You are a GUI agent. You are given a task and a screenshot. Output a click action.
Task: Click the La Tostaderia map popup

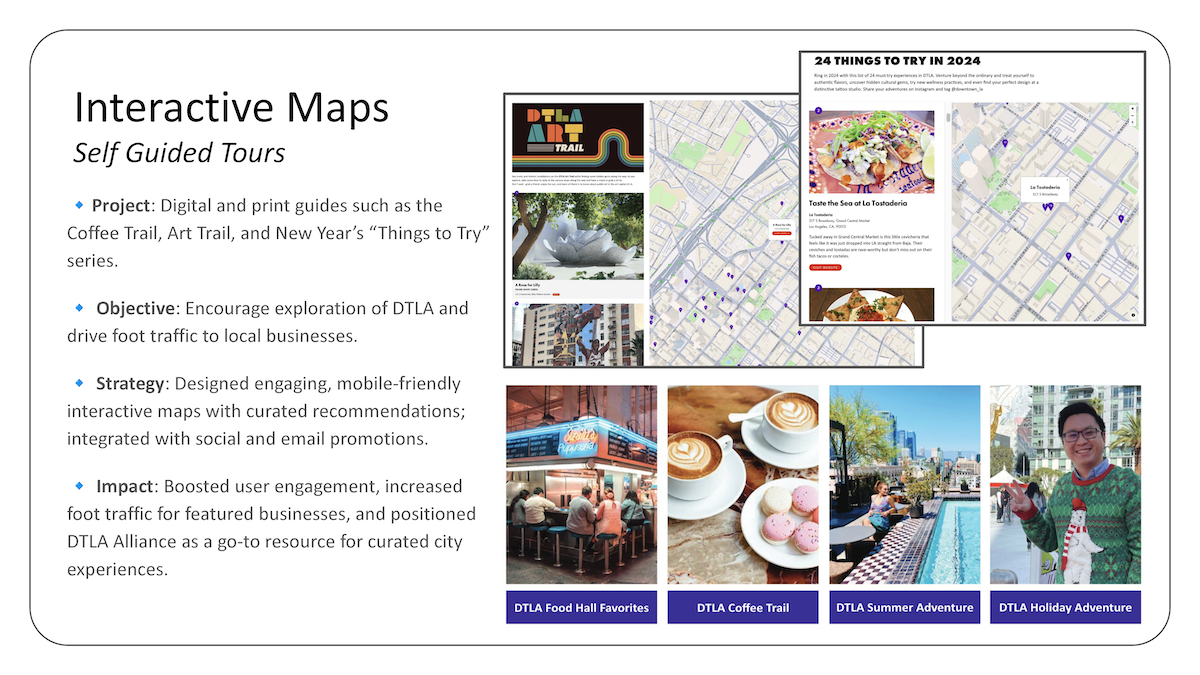pos(1044,188)
